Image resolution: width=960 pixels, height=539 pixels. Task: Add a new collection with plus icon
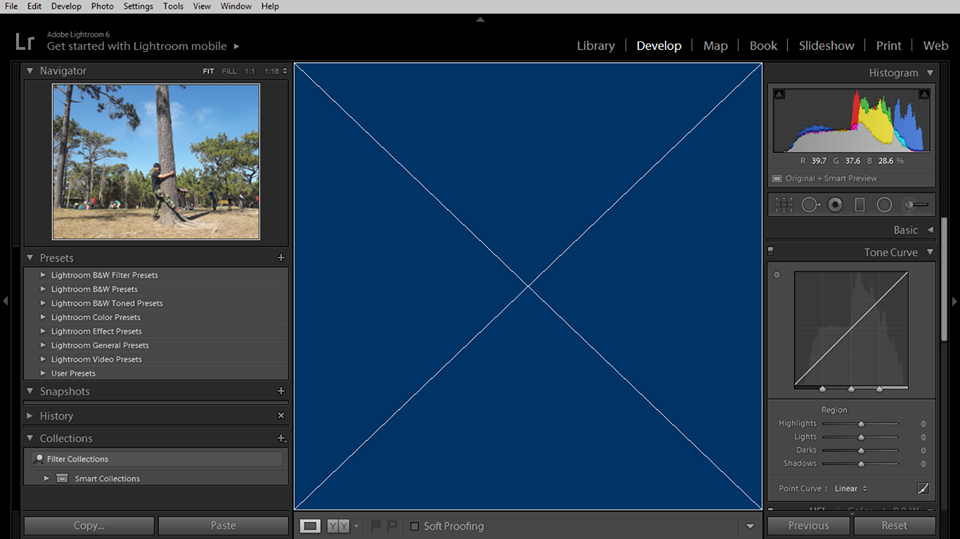pyautogui.click(x=281, y=438)
